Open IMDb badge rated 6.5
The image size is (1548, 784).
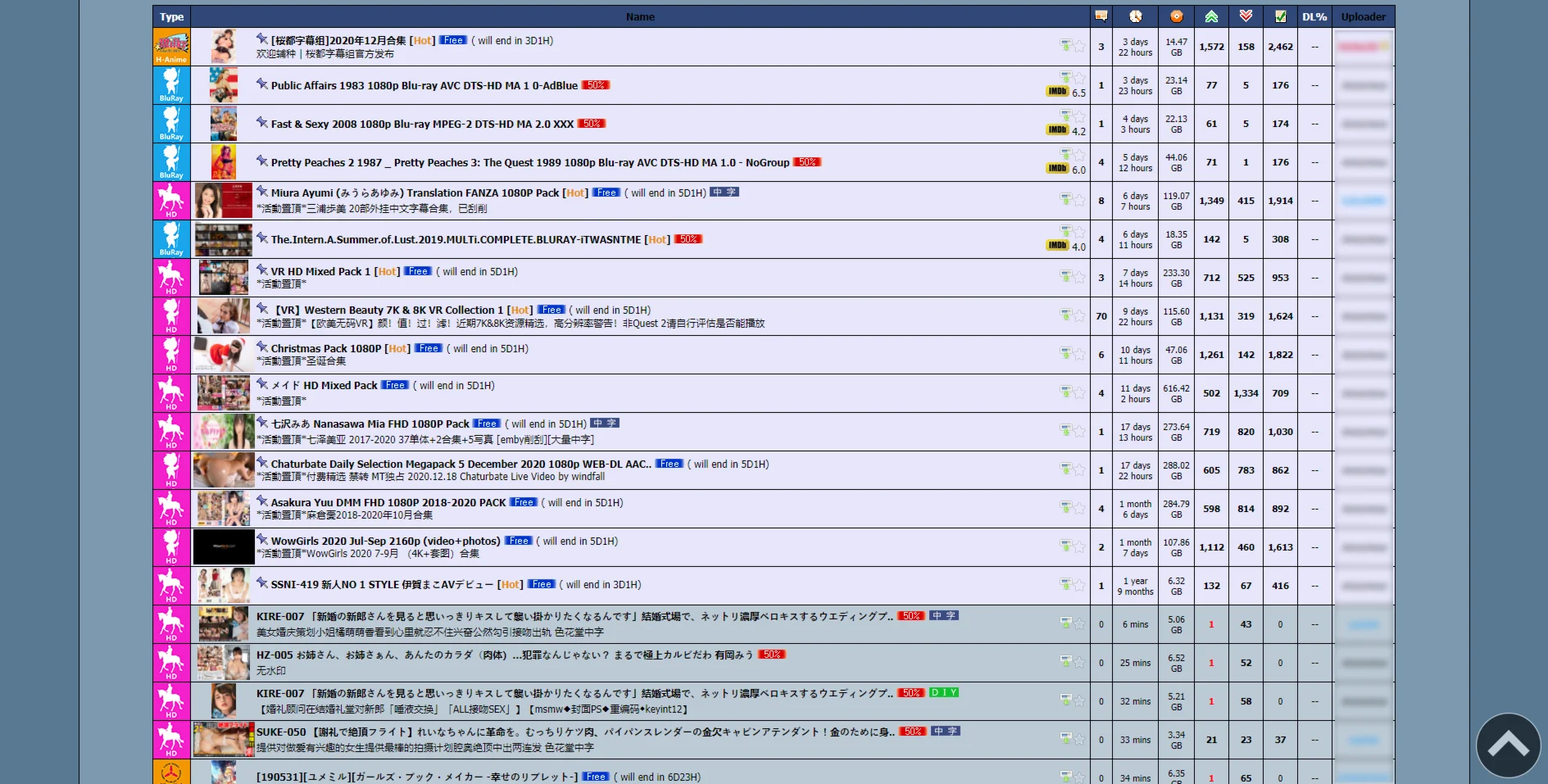pyautogui.click(x=1057, y=92)
